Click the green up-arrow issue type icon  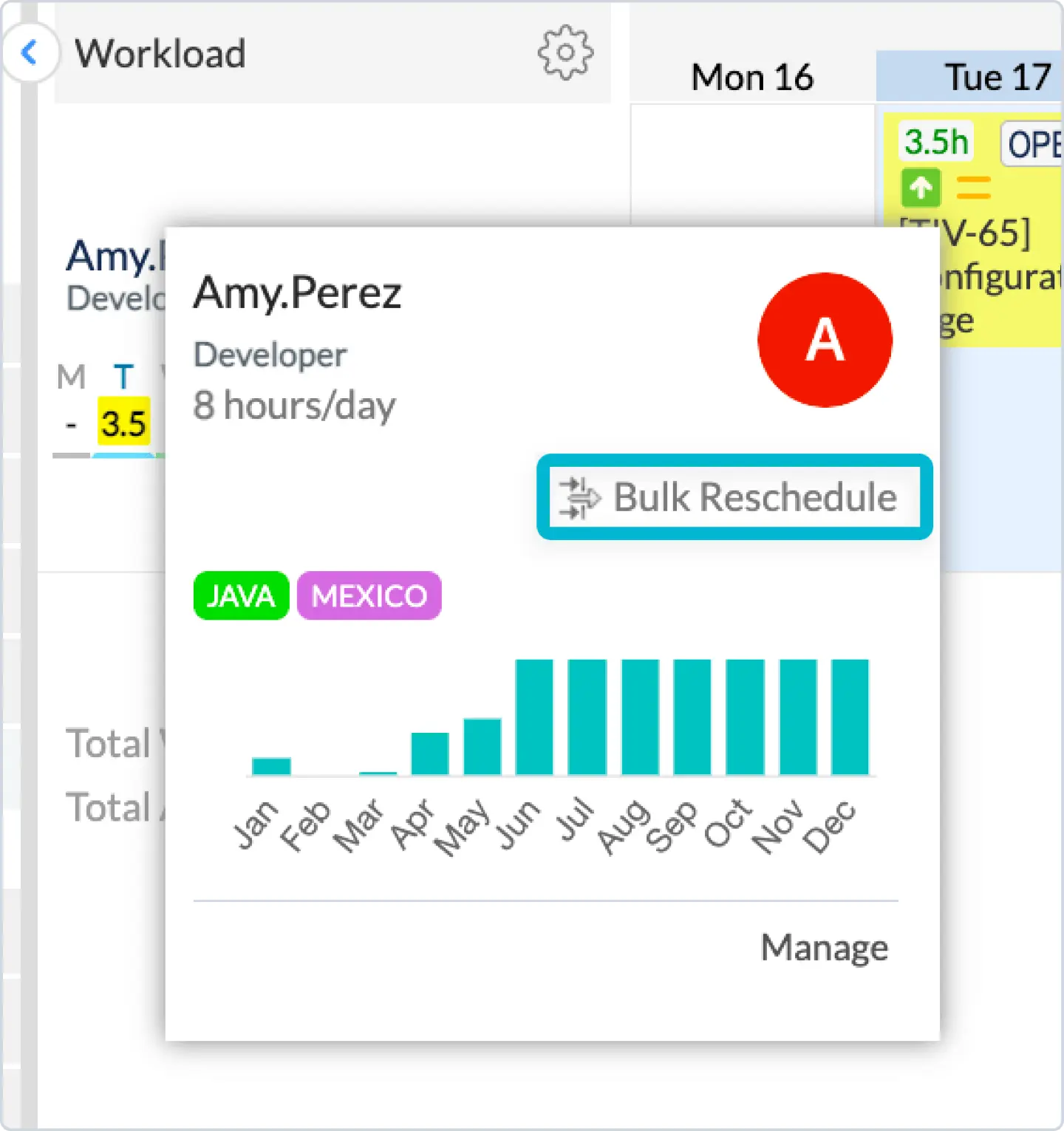(x=921, y=188)
